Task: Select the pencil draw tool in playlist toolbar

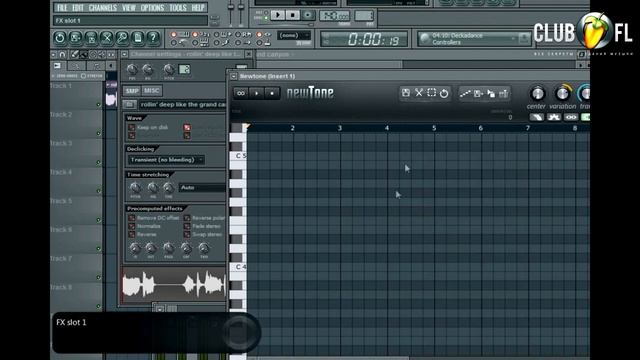Action: point(74,54)
